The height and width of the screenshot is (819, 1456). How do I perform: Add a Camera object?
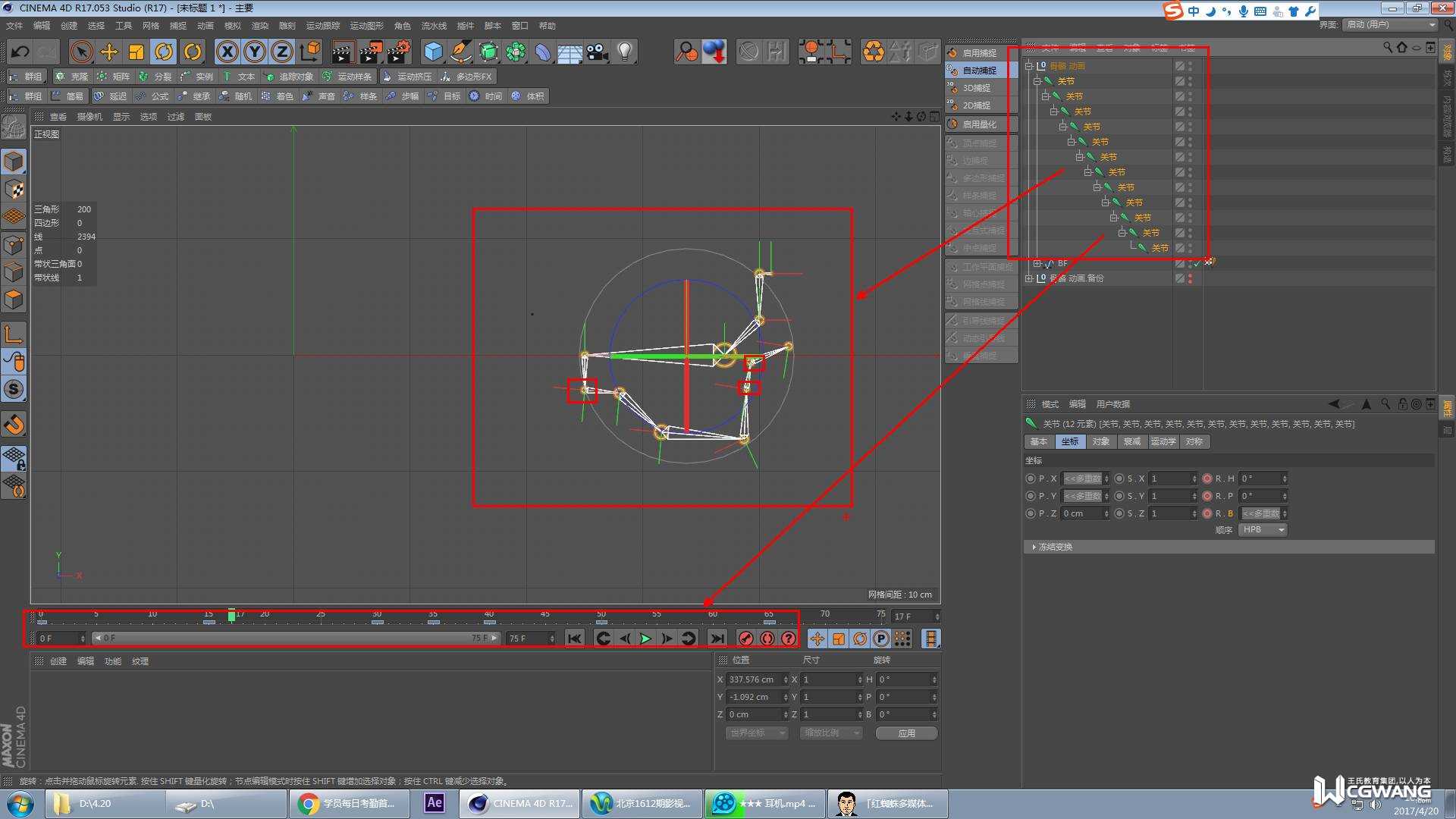pos(598,52)
